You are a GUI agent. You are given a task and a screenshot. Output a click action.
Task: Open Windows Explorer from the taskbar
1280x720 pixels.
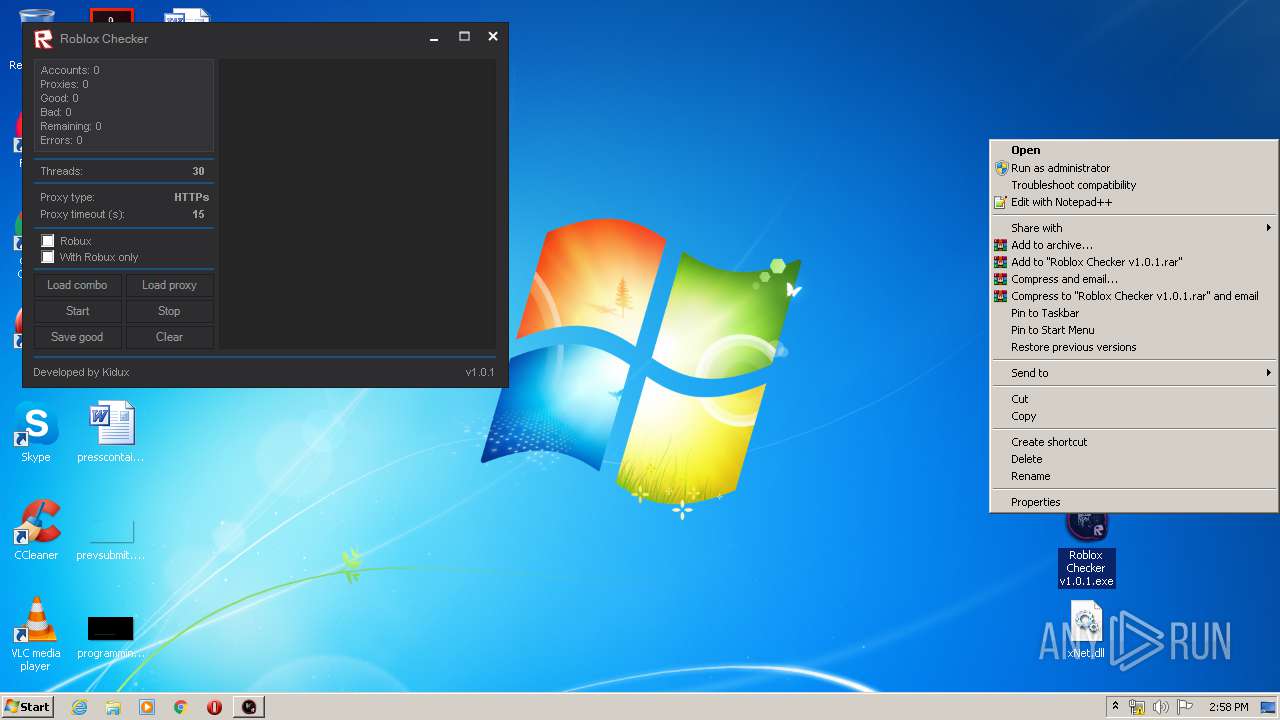113,707
